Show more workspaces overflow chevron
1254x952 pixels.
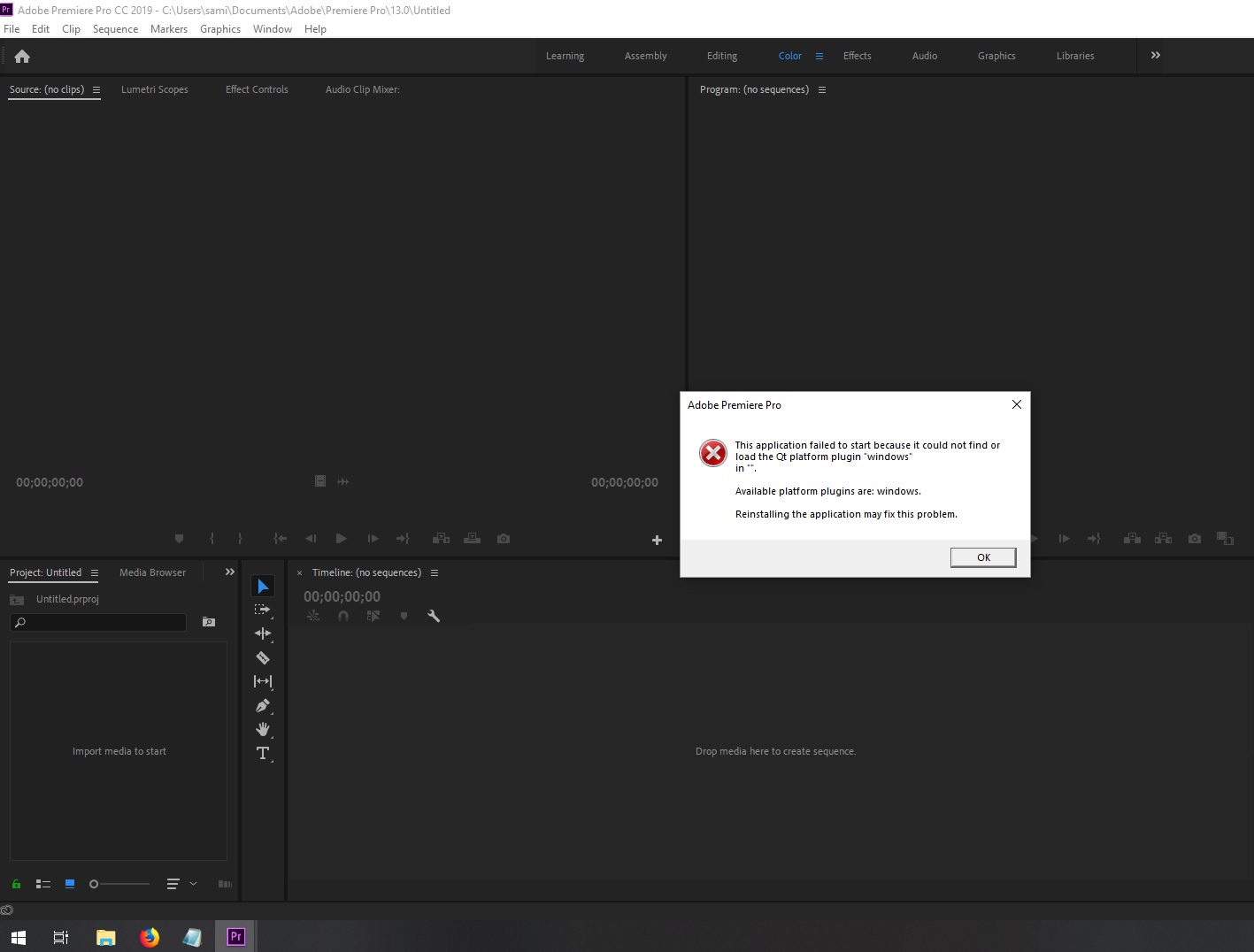coord(1155,55)
